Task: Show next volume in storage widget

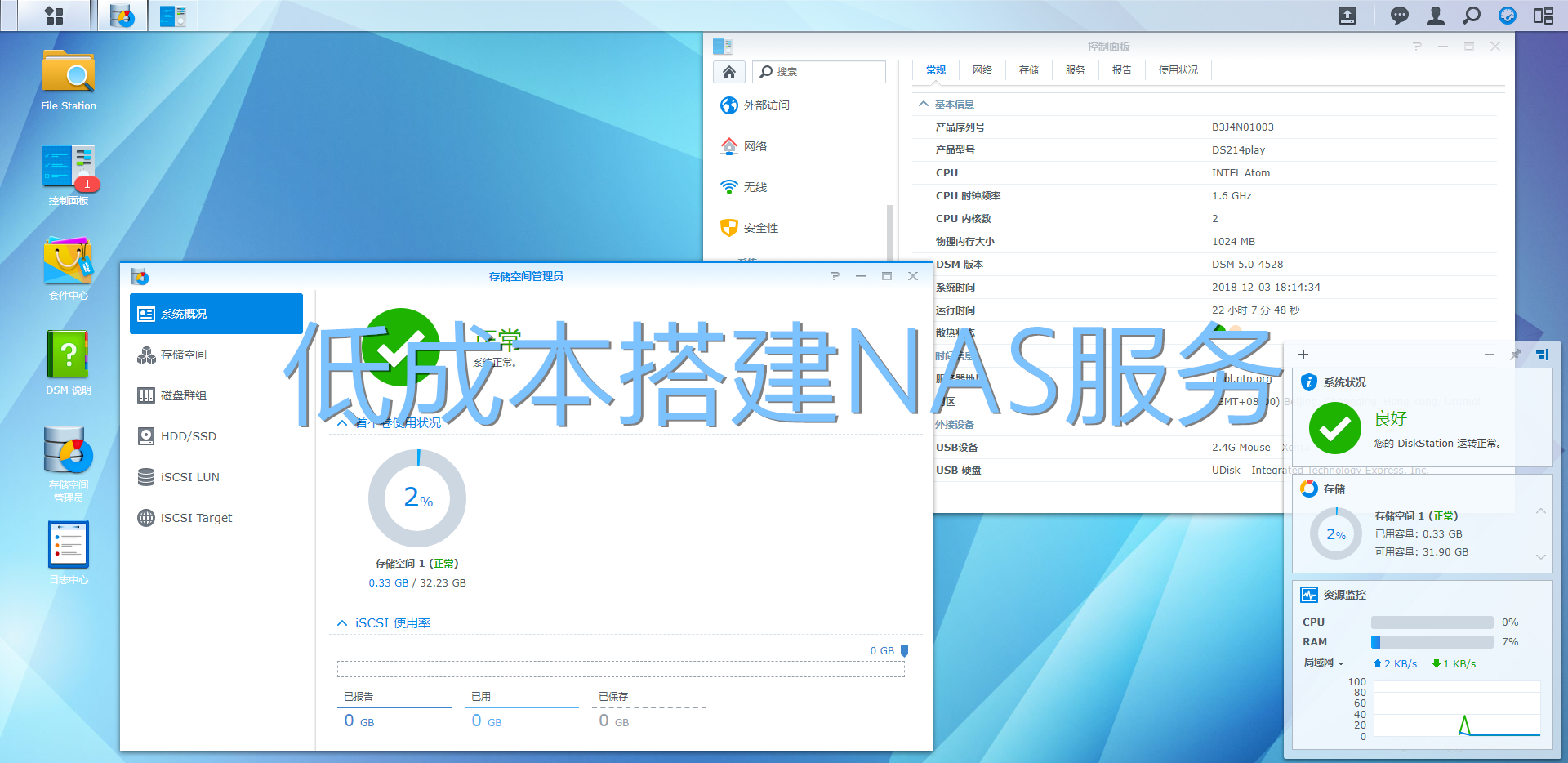Action: coord(1541,557)
